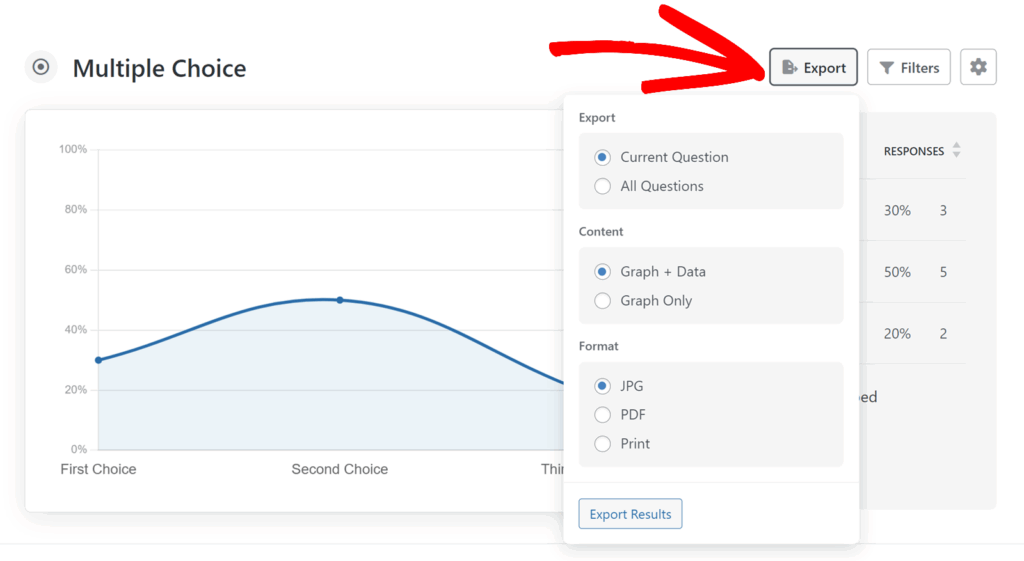Screen dimensions: 1024x561
Task: Pick PDF as export format
Action: coord(602,415)
